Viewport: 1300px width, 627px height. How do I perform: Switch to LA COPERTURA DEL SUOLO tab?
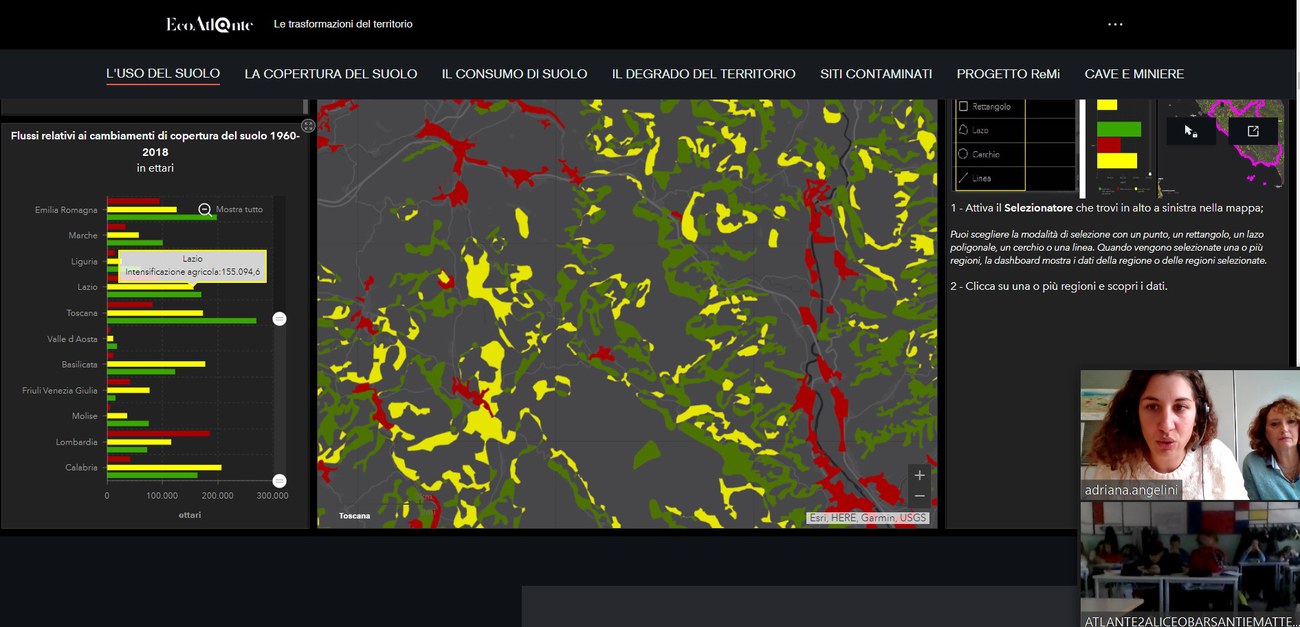click(x=330, y=74)
